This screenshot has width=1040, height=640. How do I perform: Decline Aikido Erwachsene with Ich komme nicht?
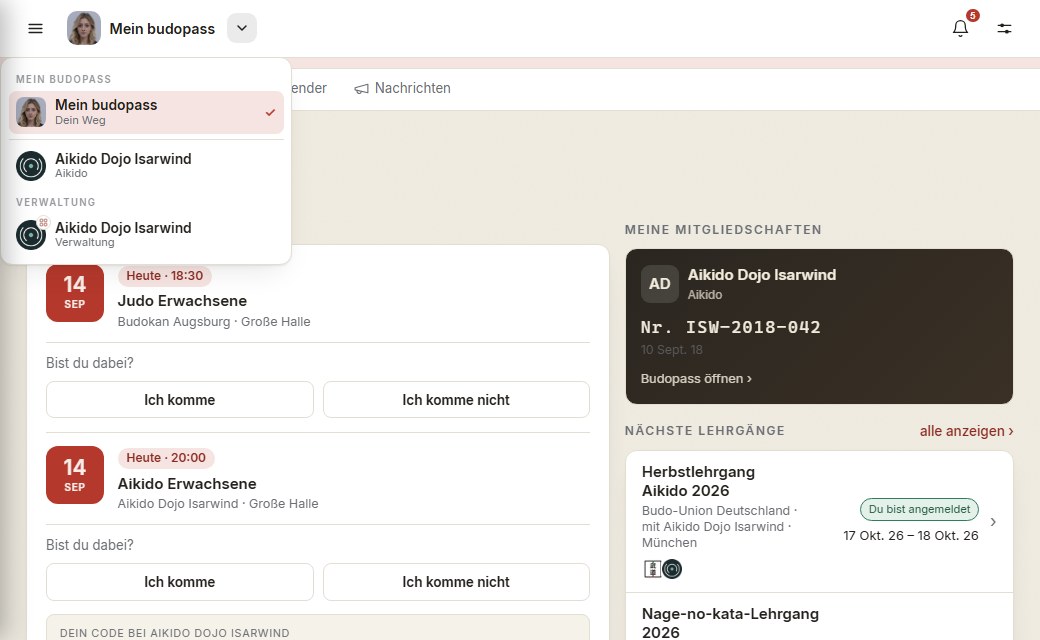coord(456,582)
